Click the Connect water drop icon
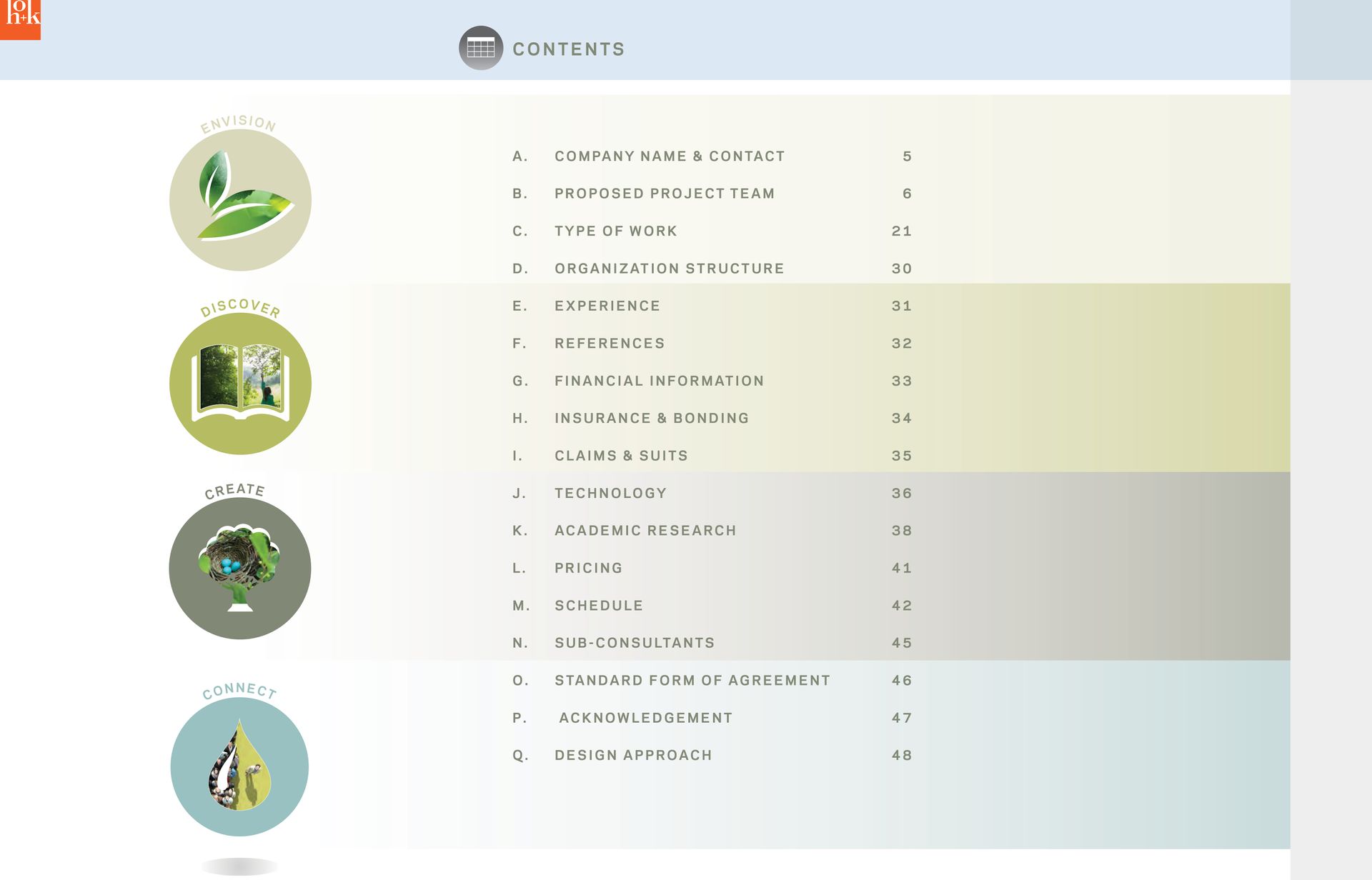 tap(240, 766)
